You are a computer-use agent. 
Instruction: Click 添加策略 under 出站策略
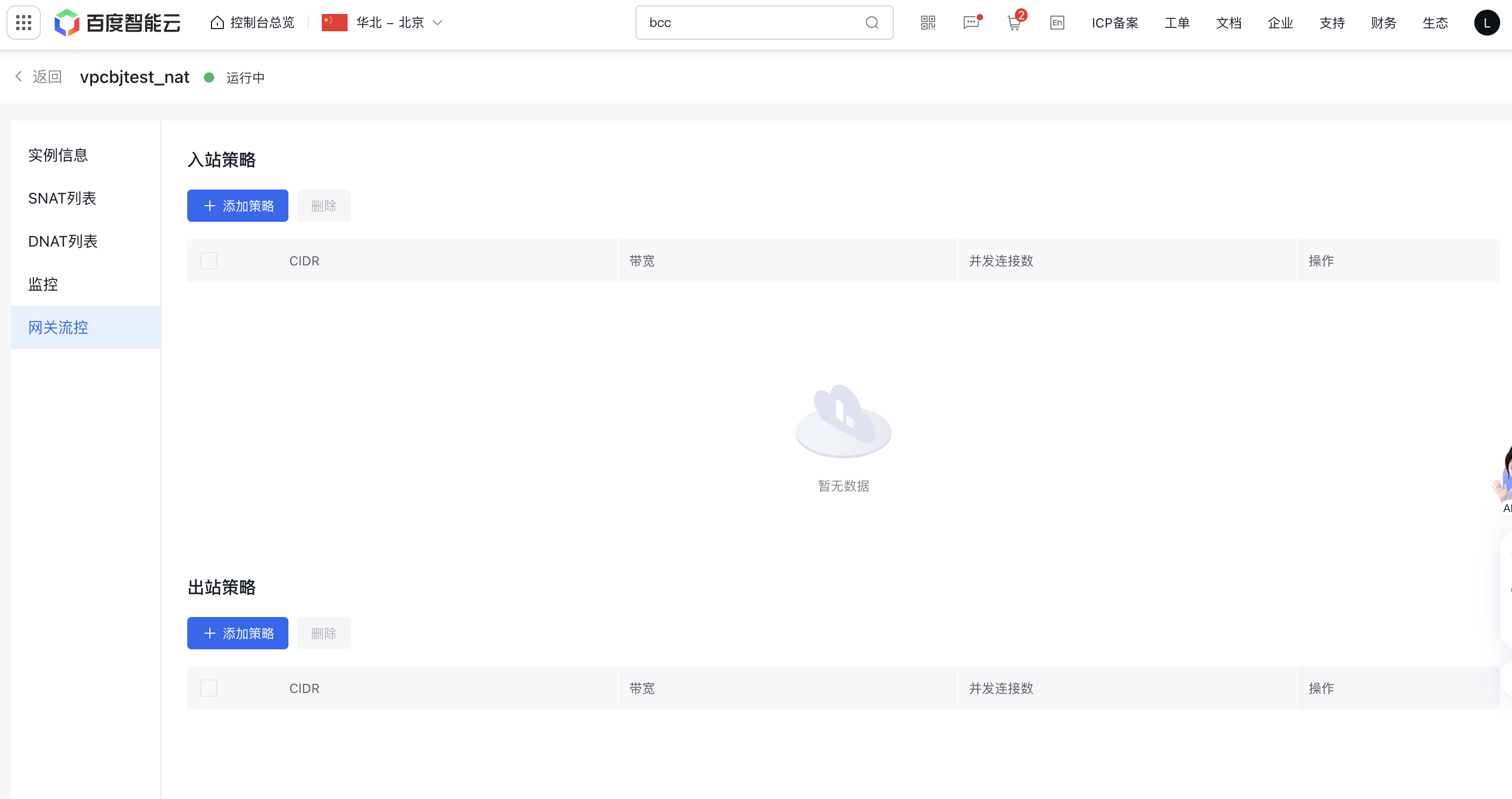[238, 633]
